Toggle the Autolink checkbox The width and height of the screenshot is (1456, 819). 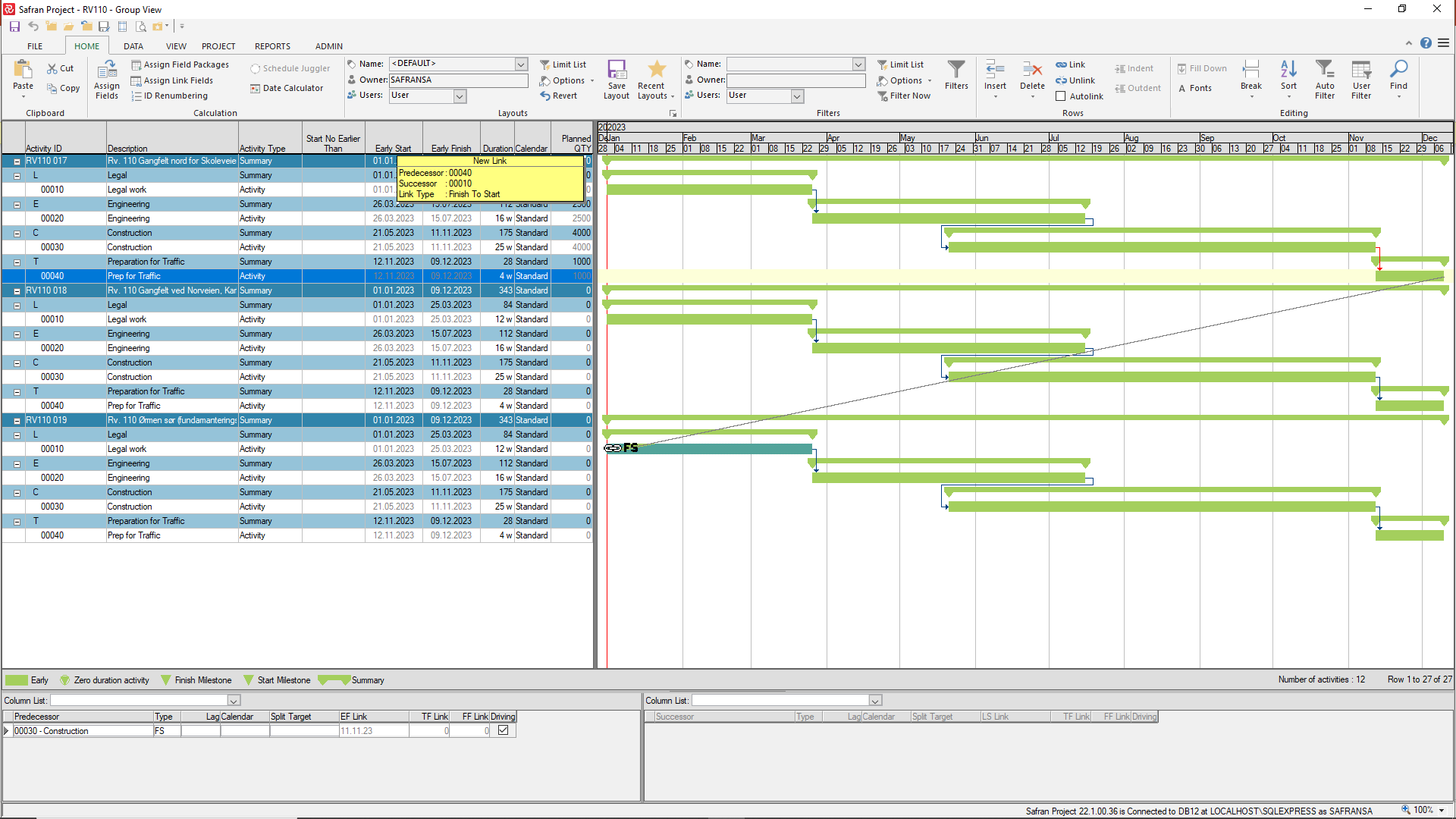pos(1061,96)
